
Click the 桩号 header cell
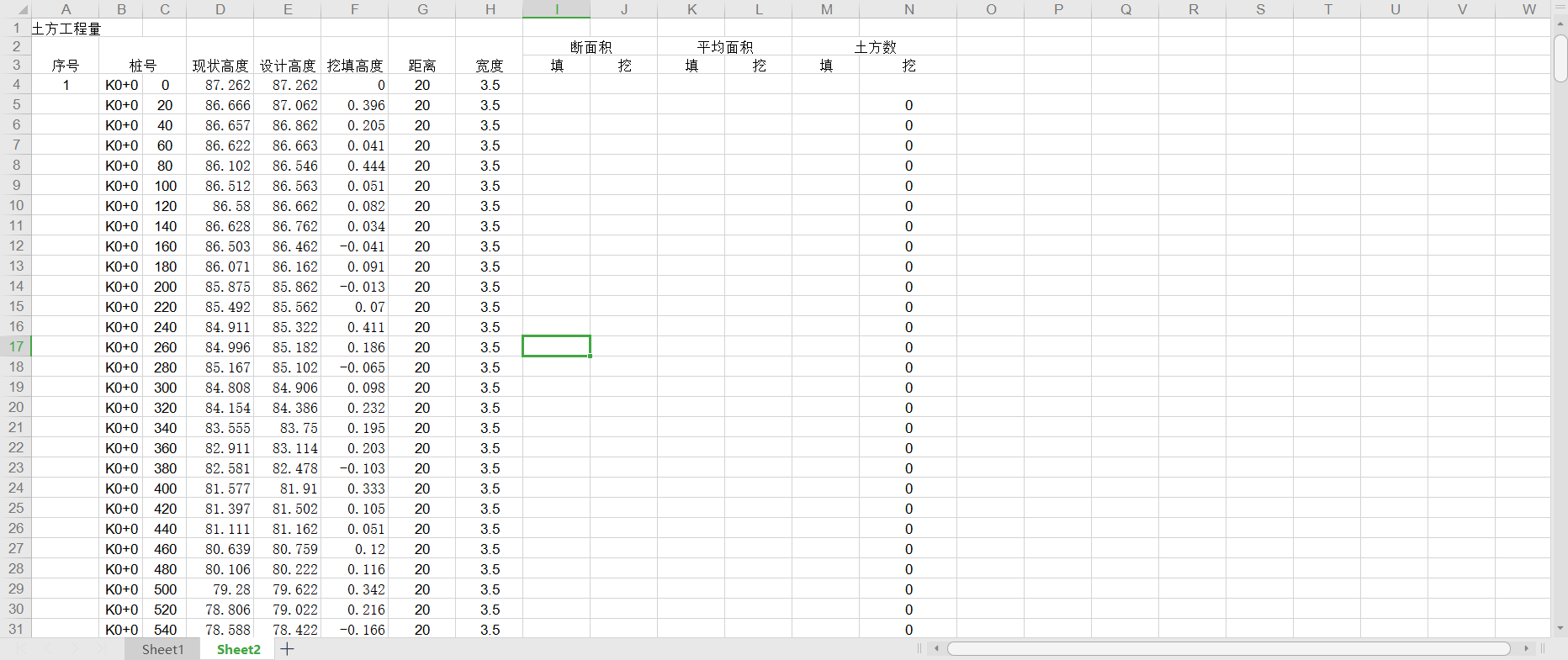pos(143,66)
